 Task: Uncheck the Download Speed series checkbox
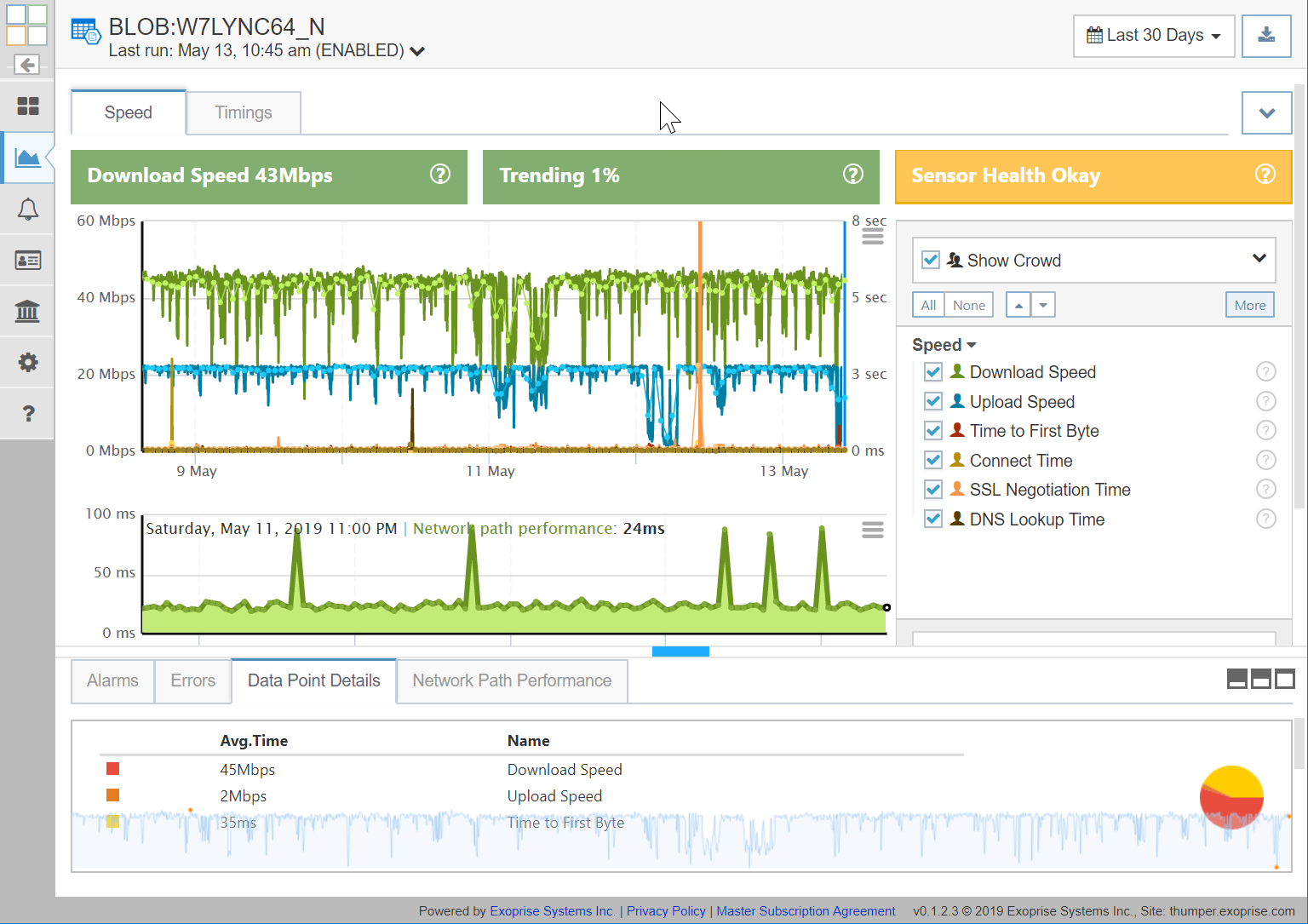933,372
